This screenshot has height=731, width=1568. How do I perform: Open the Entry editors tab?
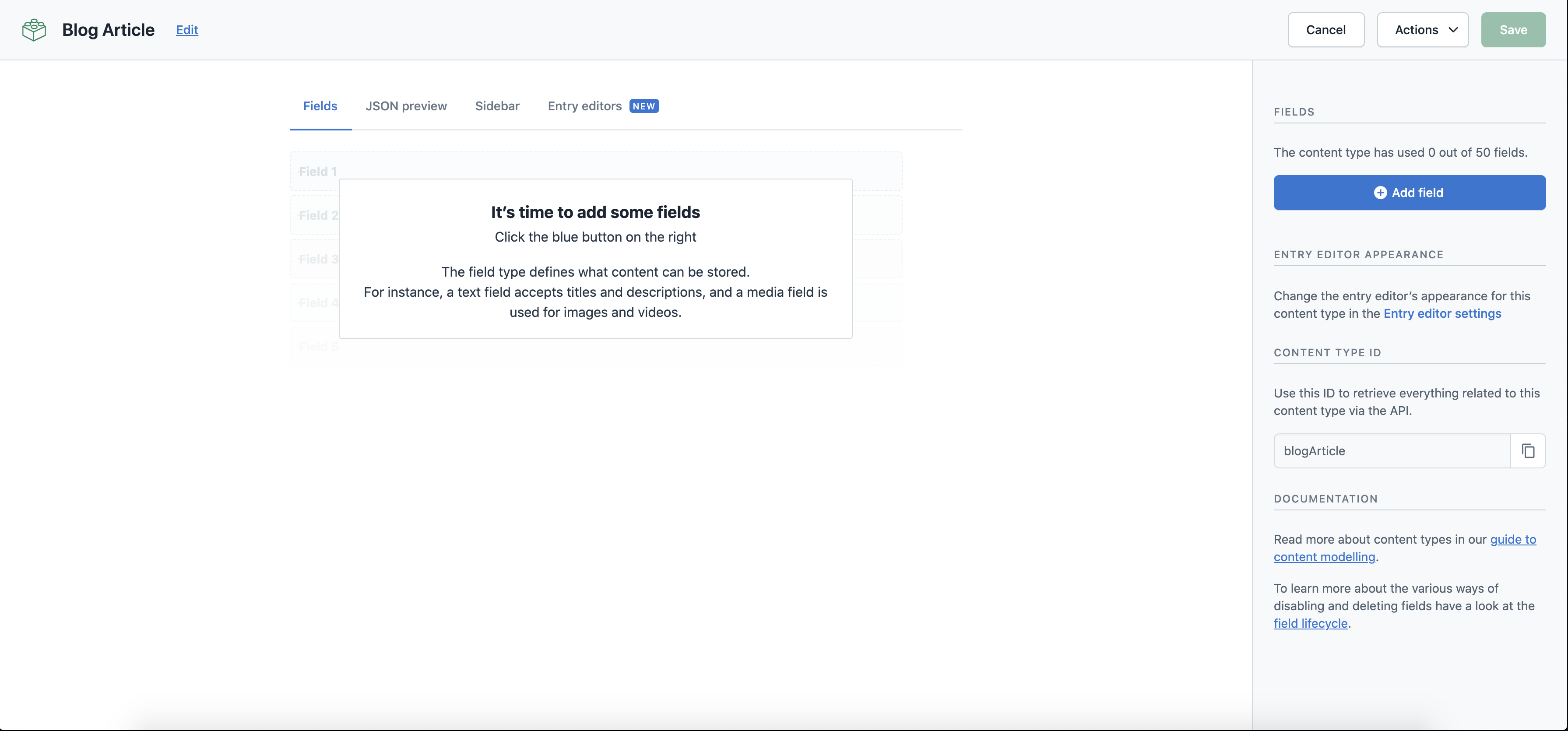pyautogui.click(x=584, y=106)
